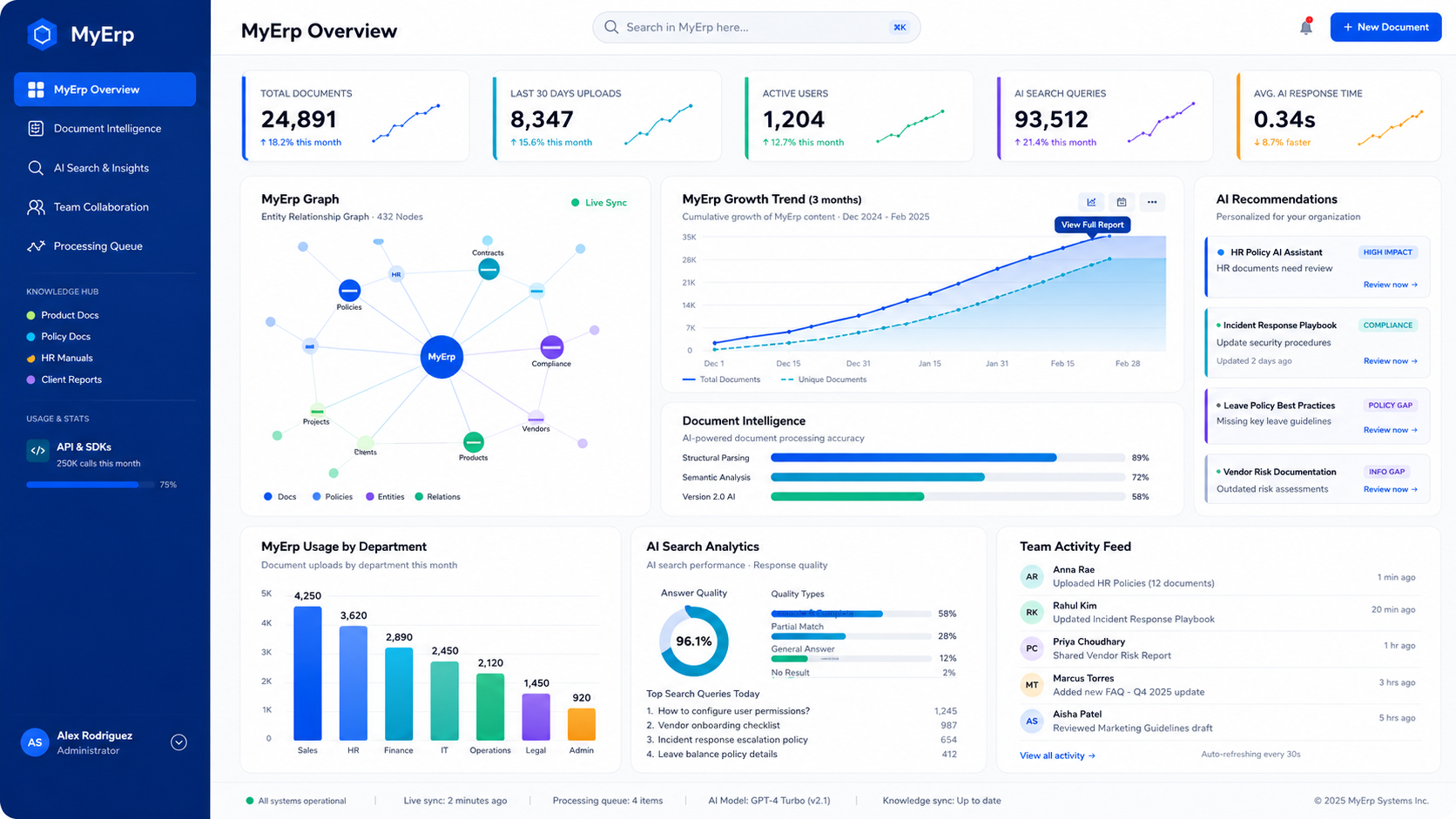Image resolution: width=1456 pixels, height=819 pixels.
Task: Click Review now for HR Policy AI Assistant
Action: [1390, 285]
